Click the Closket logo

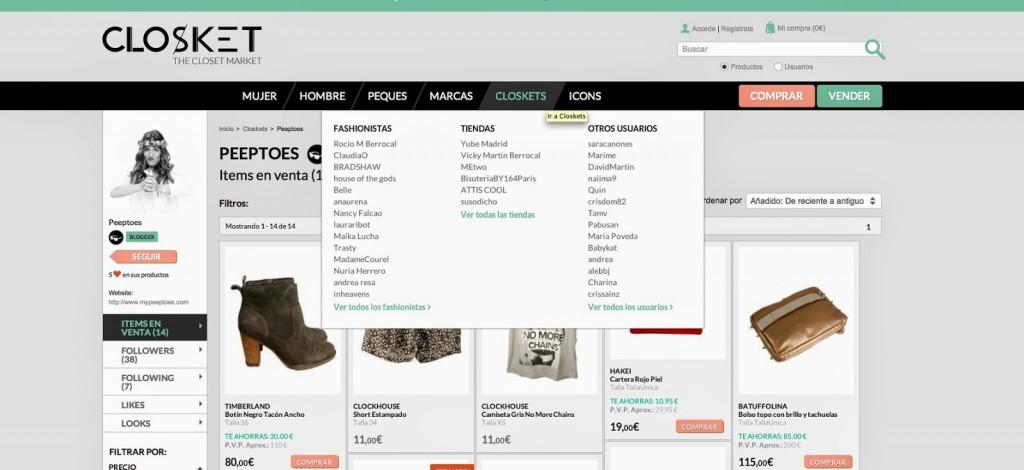click(181, 43)
